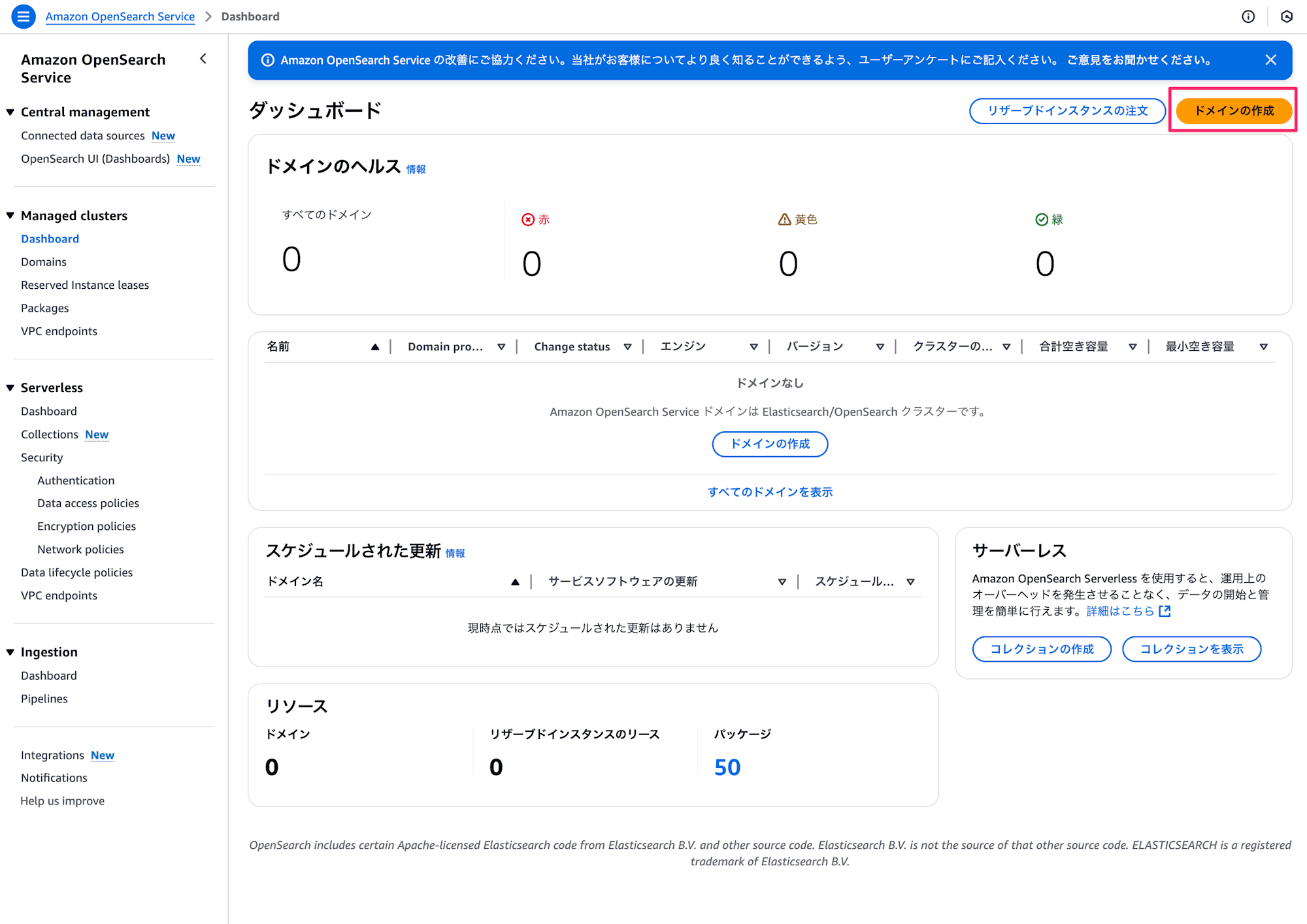Click the すべてのドメイン count value

pyautogui.click(x=291, y=259)
